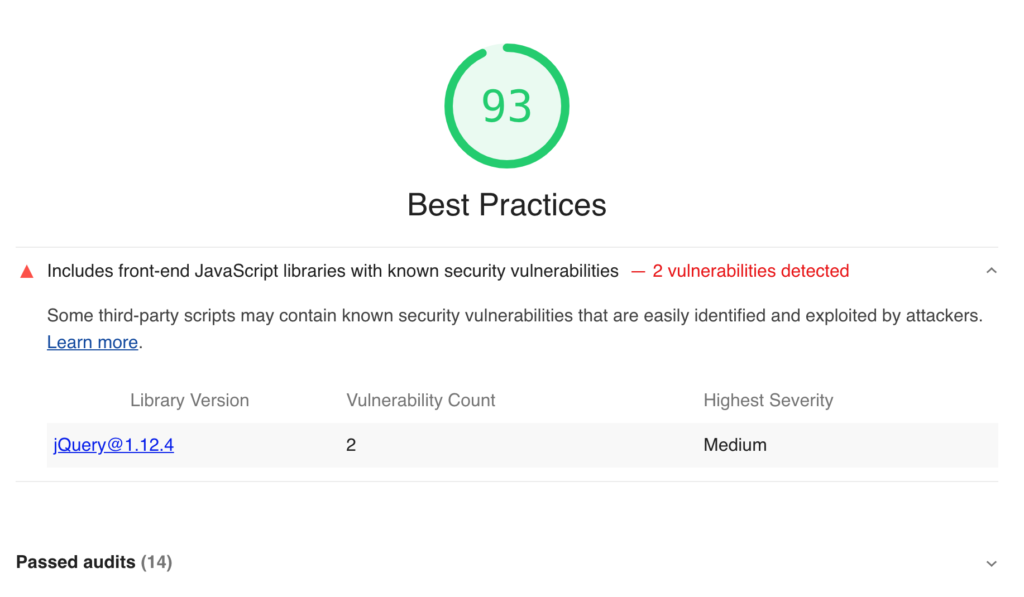Click the vulnerability count value 2

(351, 445)
